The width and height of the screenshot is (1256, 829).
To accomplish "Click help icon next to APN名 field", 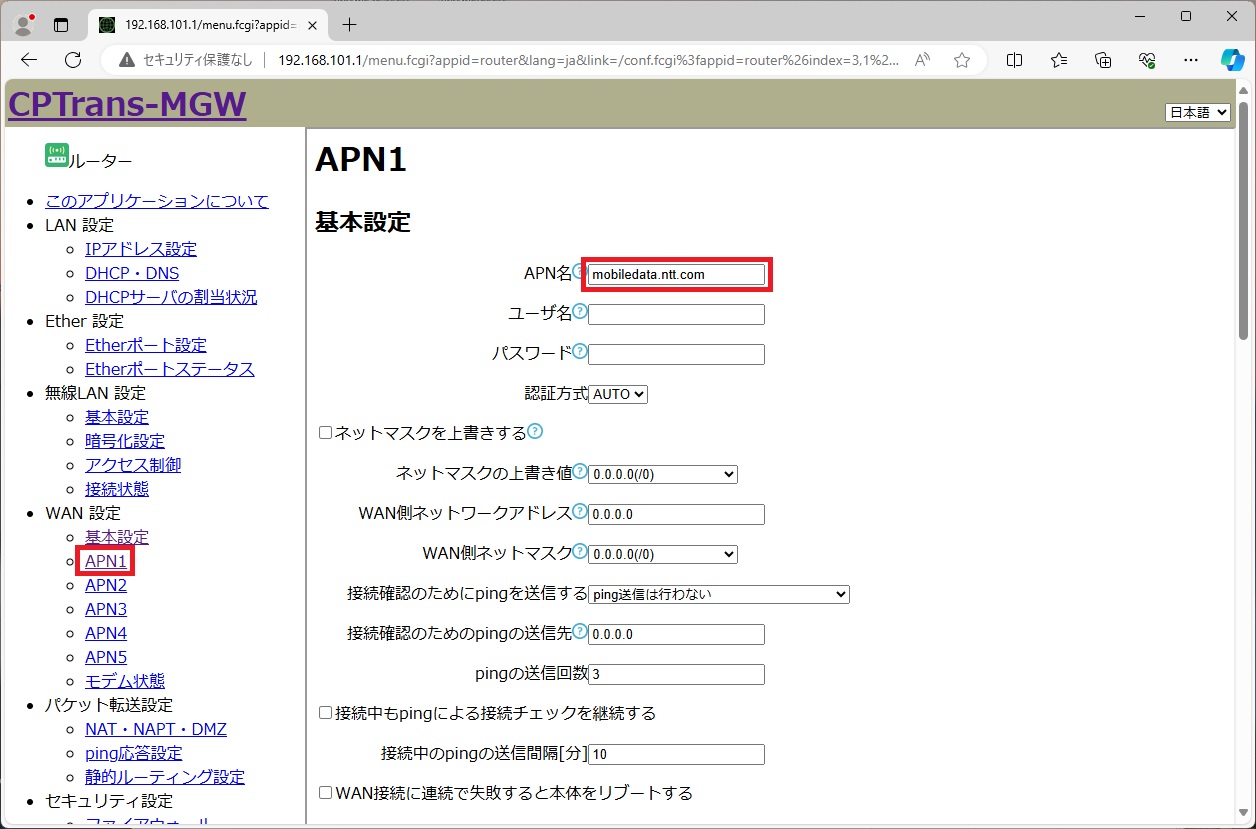I will click(579, 271).
